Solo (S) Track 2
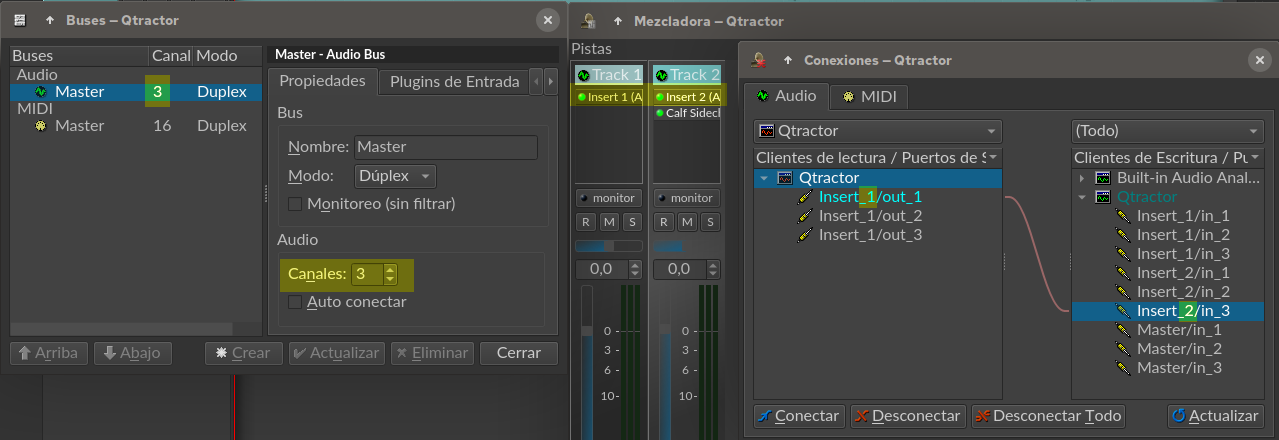 (710, 221)
